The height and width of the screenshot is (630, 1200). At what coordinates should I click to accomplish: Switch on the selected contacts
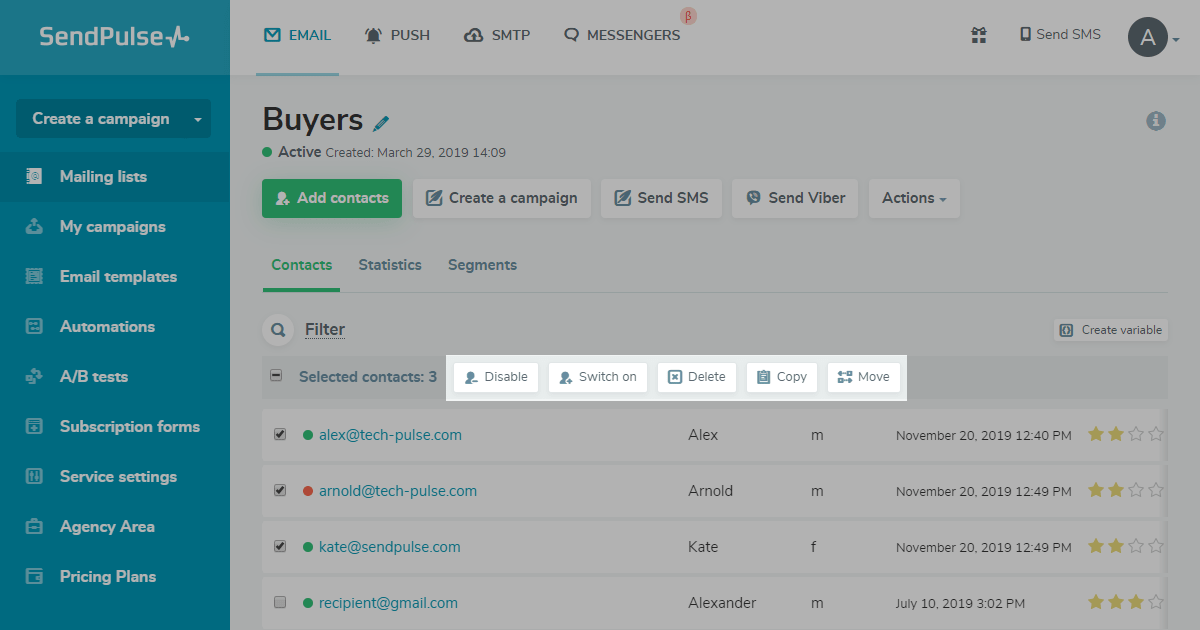(x=598, y=377)
